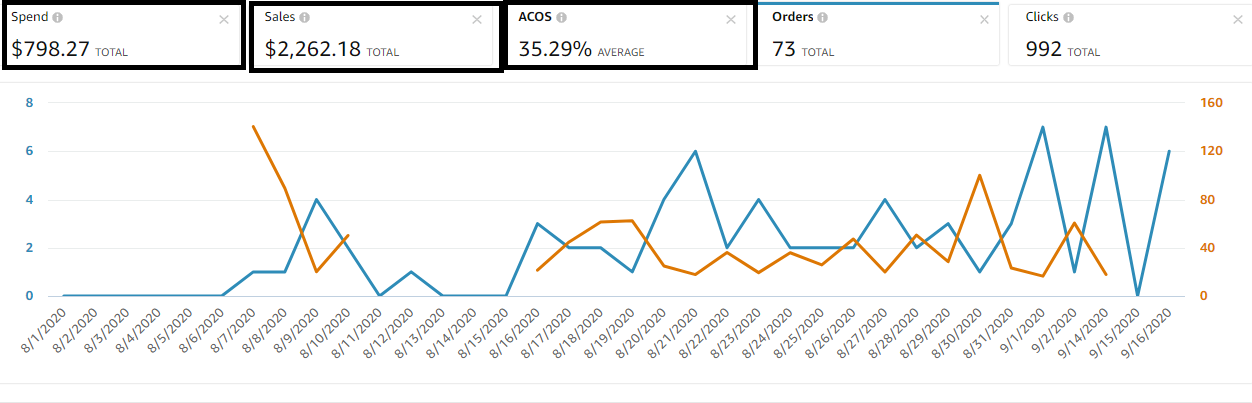Viewport: 1252px width, 403px height.
Task: Remove the Spend metric card
Action: point(223,19)
